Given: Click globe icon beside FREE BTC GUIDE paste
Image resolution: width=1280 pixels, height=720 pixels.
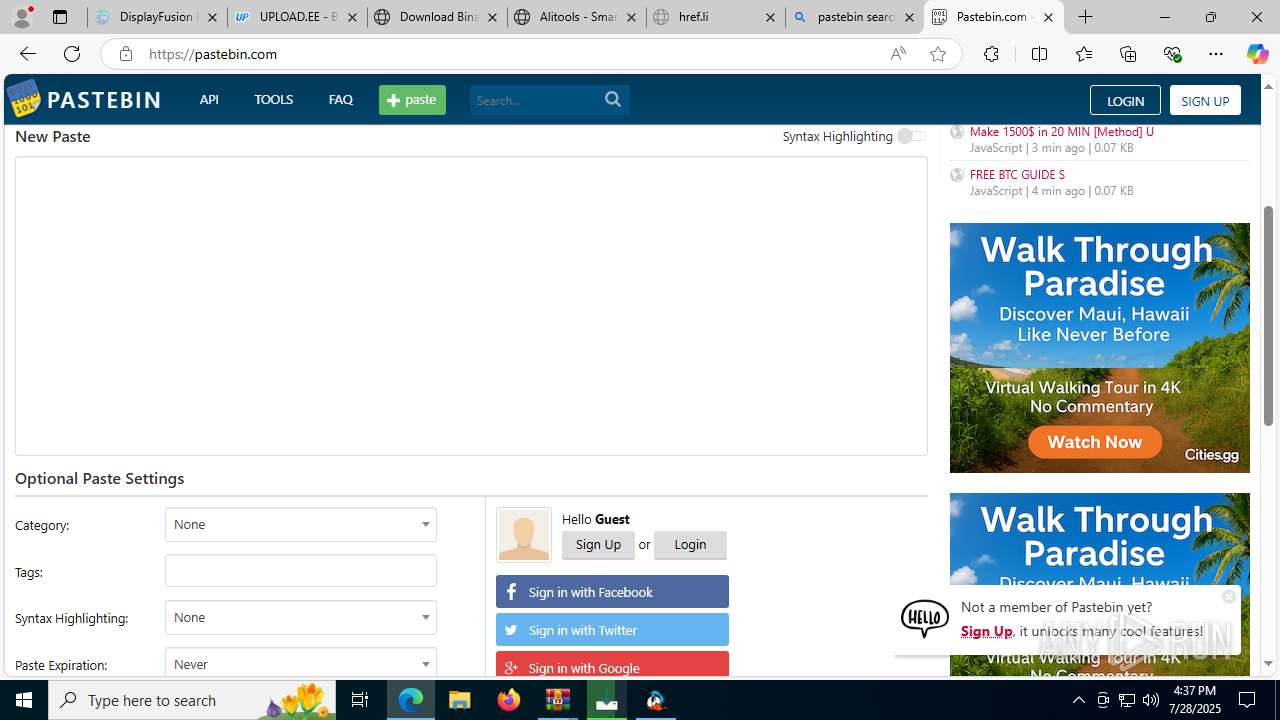Looking at the screenshot, I should point(957,175).
